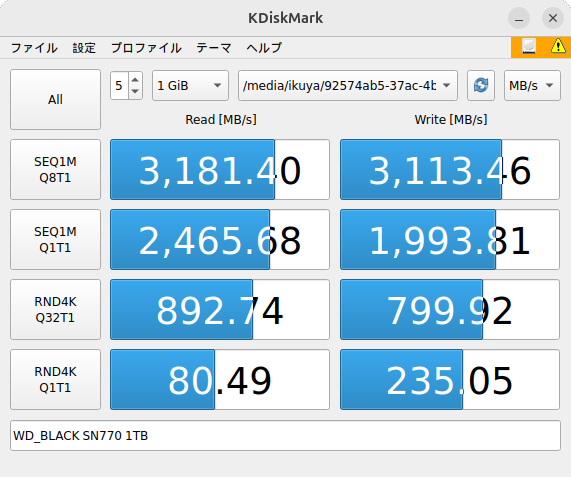
Task: Click RND4K Q32T1 read result 892.74
Action: [x=220, y=310]
